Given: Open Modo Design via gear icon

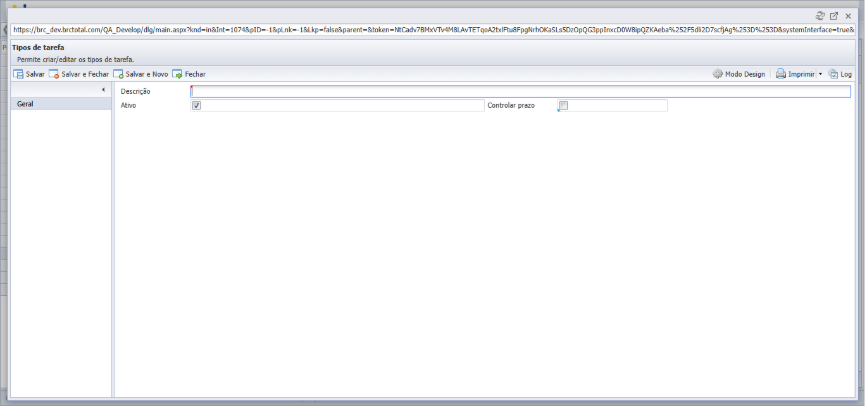Looking at the screenshot, I should tap(718, 74).
